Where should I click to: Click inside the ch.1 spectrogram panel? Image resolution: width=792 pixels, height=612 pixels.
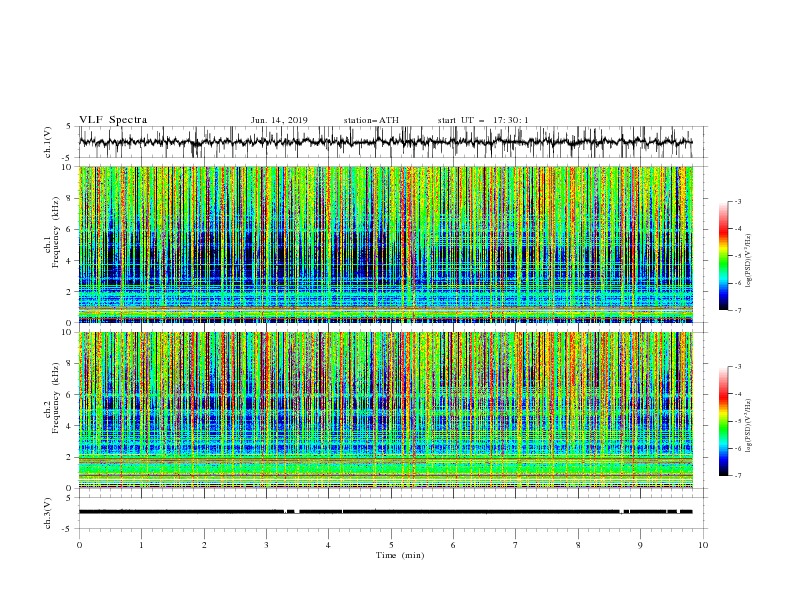pos(386,244)
